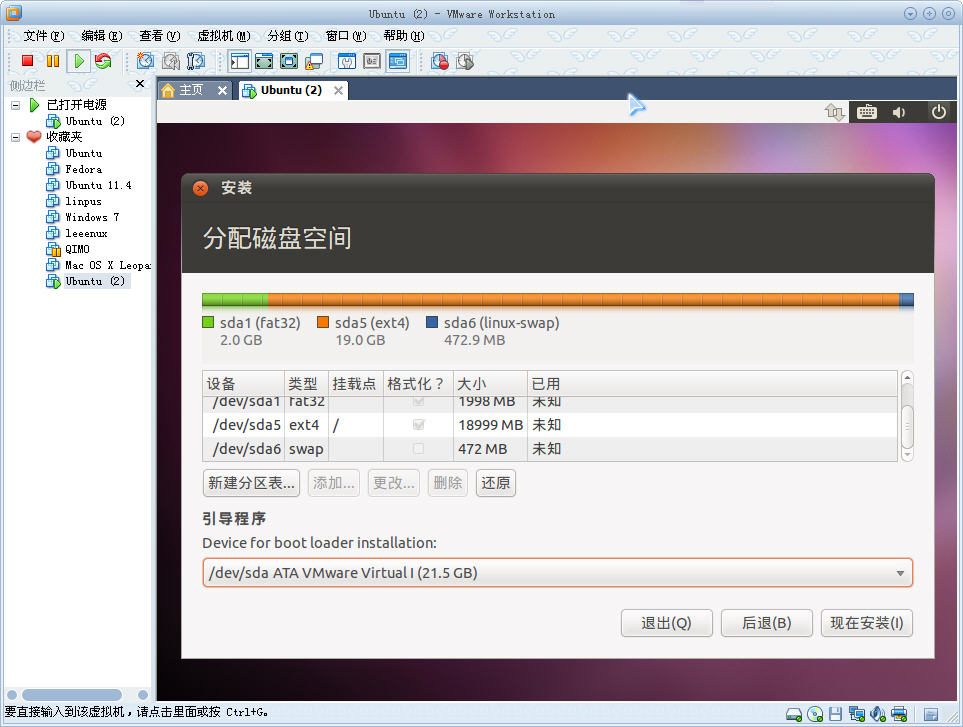The width and height of the screenshot is (963, 727).
Task: Click the Unity mode icon with warning sign
Action: (x=314, y=61)
